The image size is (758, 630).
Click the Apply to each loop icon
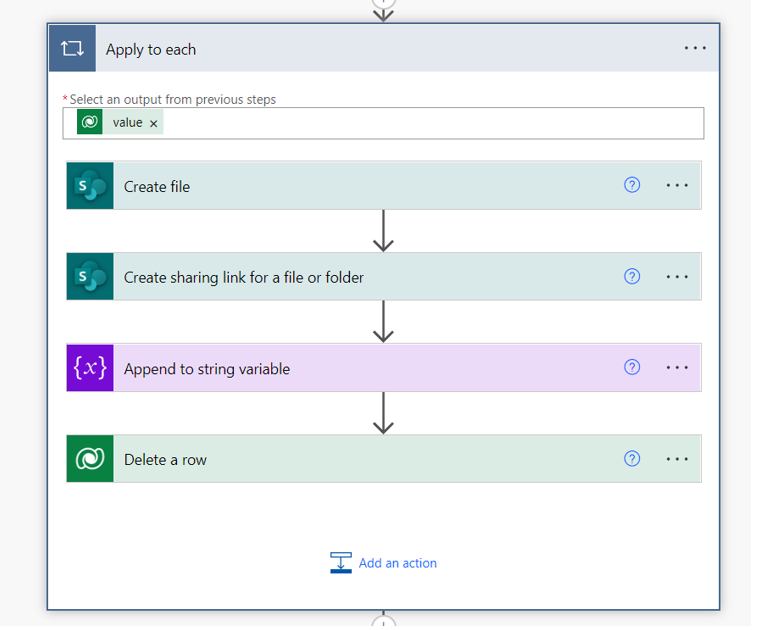pyautogui.click(x=72, y=48)
